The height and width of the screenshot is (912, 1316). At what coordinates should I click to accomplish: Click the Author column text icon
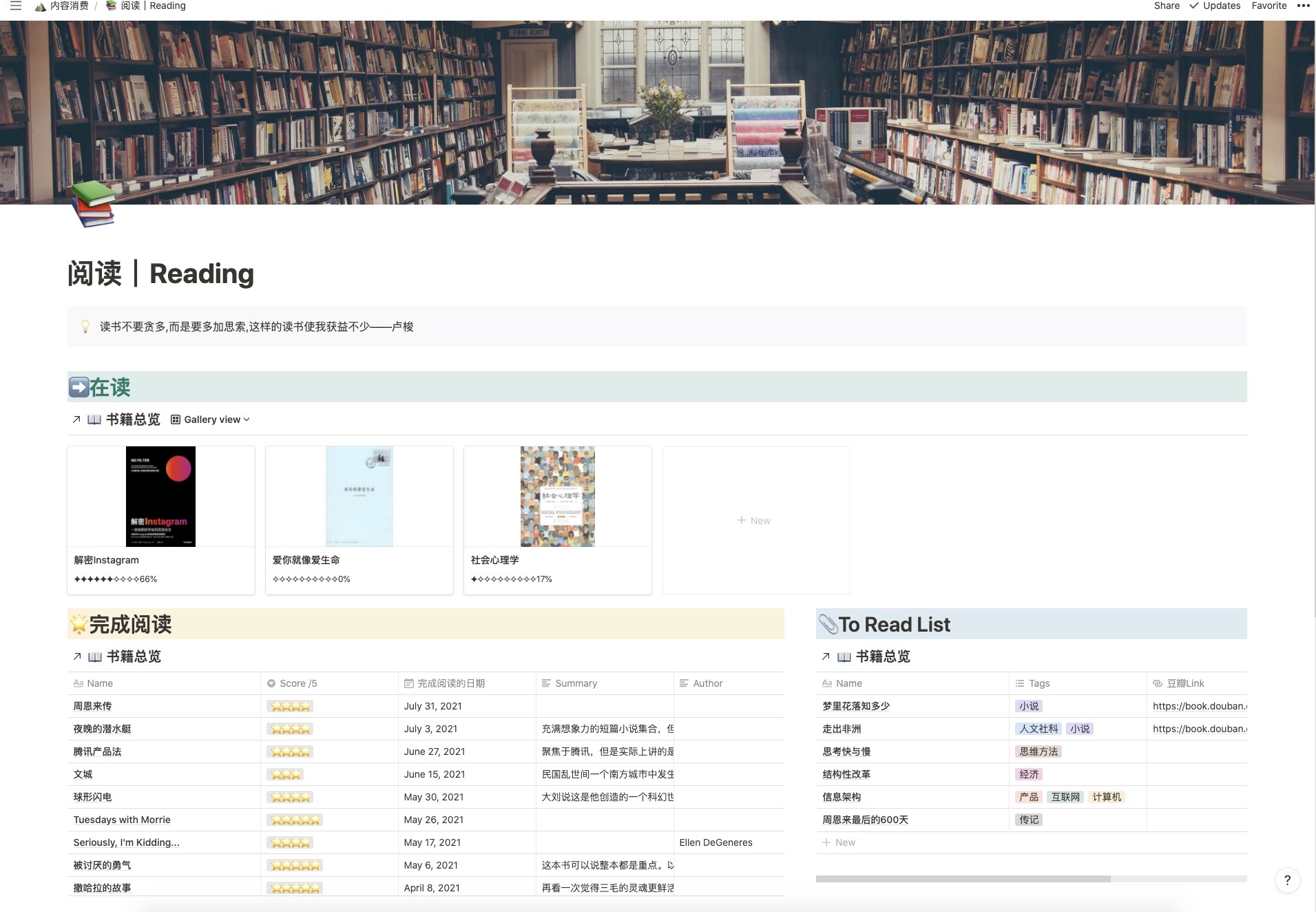tap(684, 683)
